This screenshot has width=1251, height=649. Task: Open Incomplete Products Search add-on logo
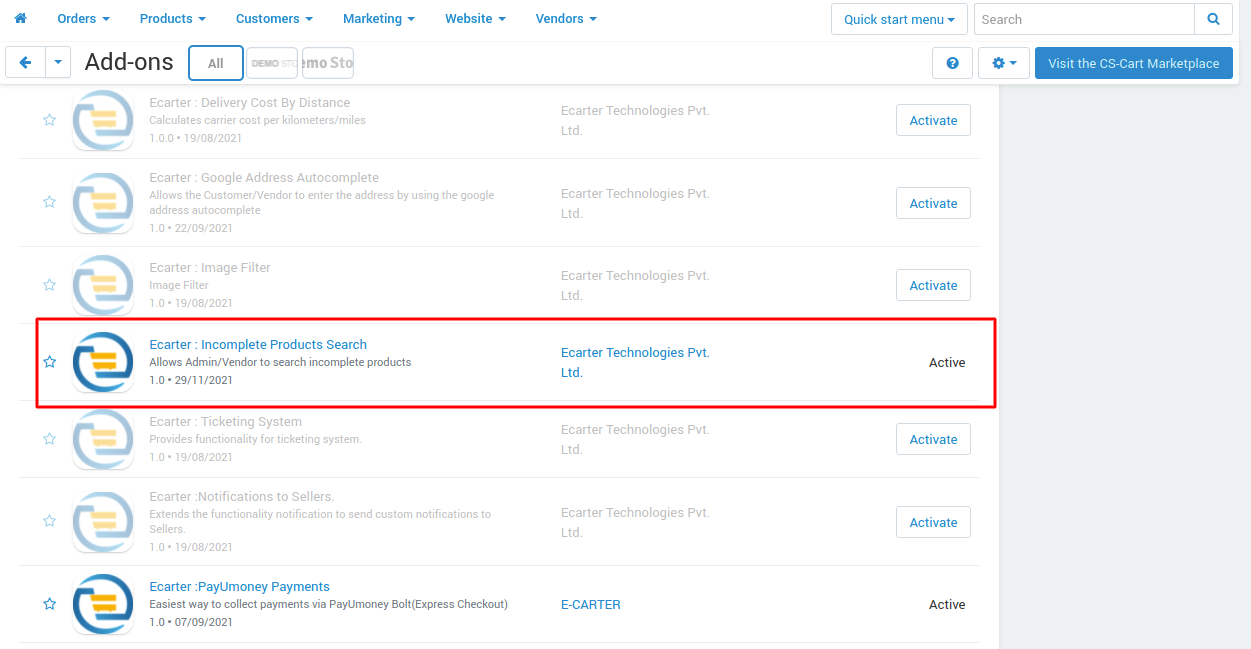pos(103,362)
